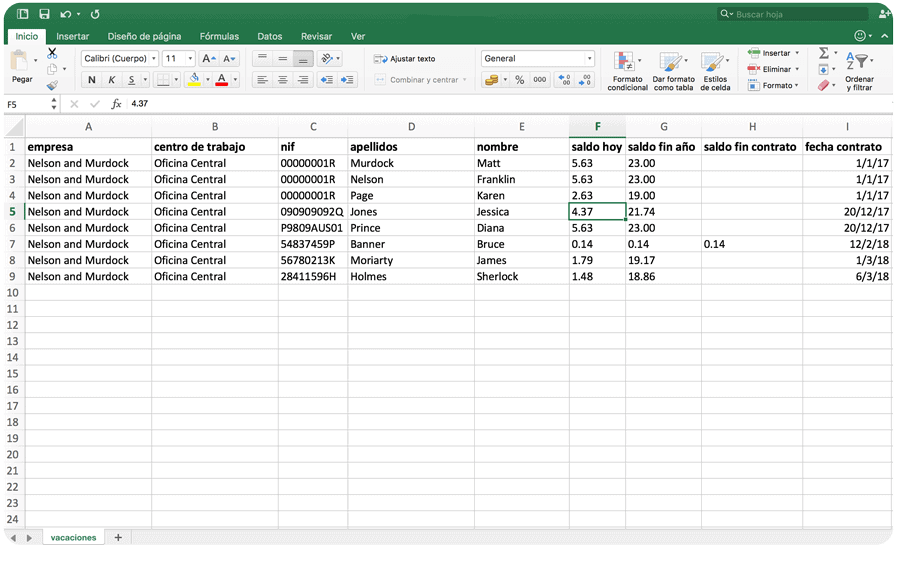Viewport: 900px width, 563px height.
Task: Switch to the Fórmulas tab
Action: (219, 36)
